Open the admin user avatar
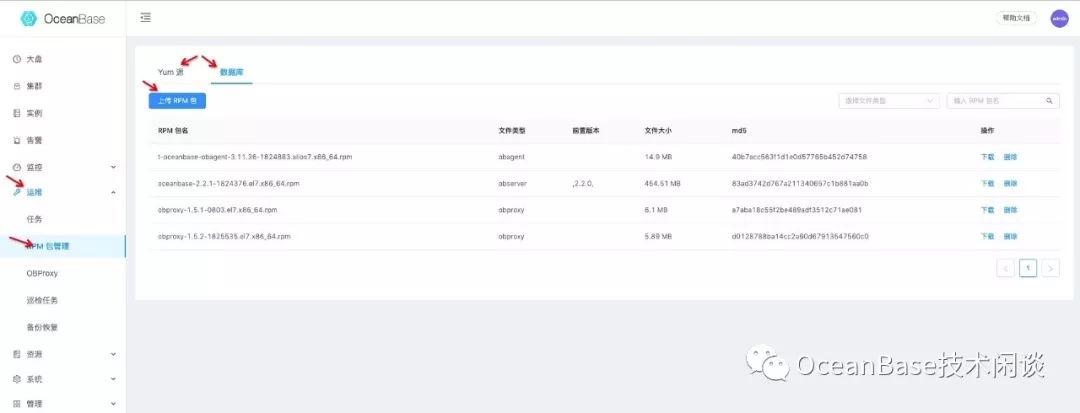 click(x=1059, y=19)
